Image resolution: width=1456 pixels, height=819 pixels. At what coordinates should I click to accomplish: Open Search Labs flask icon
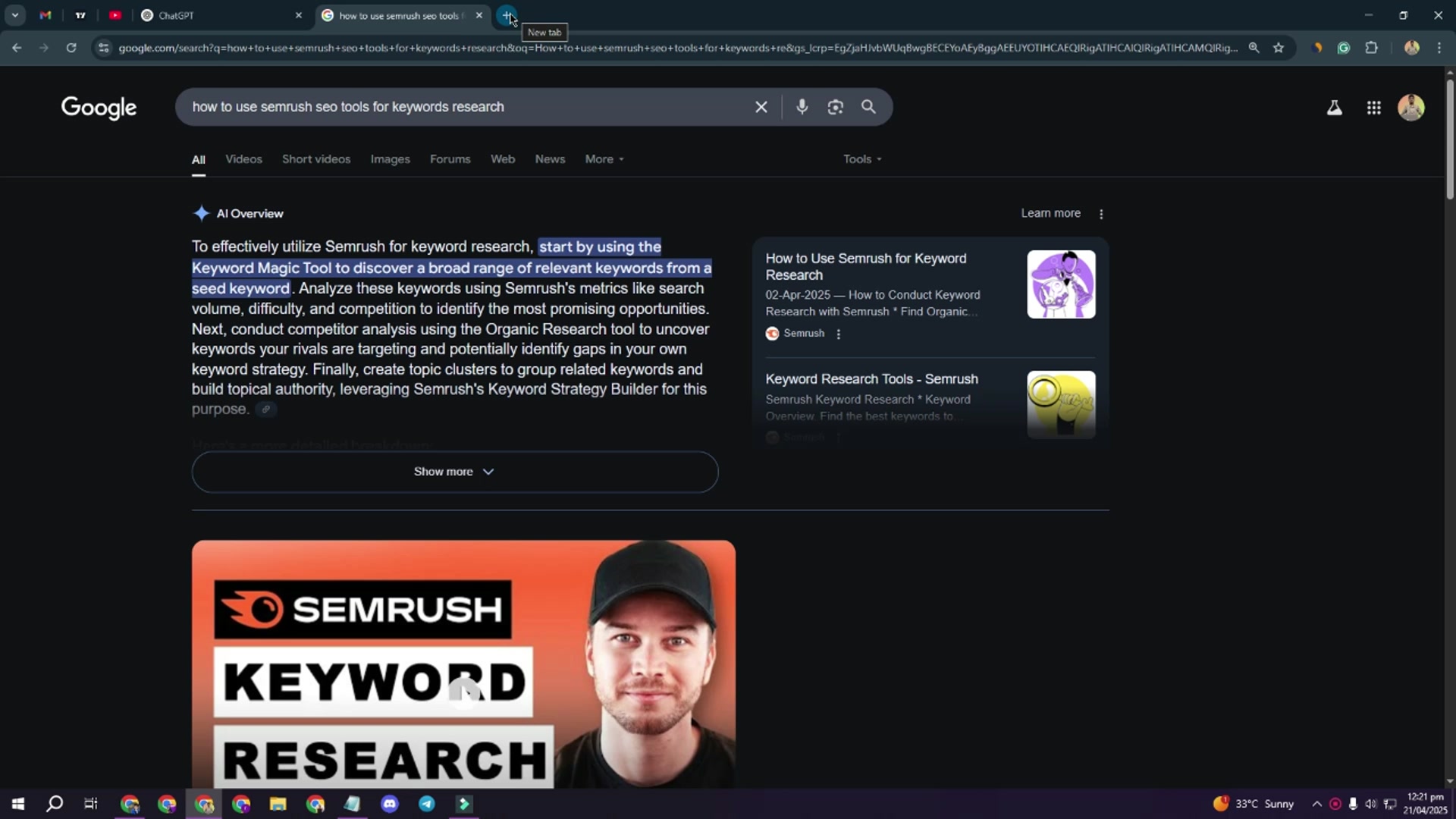tap(1334, 108)
